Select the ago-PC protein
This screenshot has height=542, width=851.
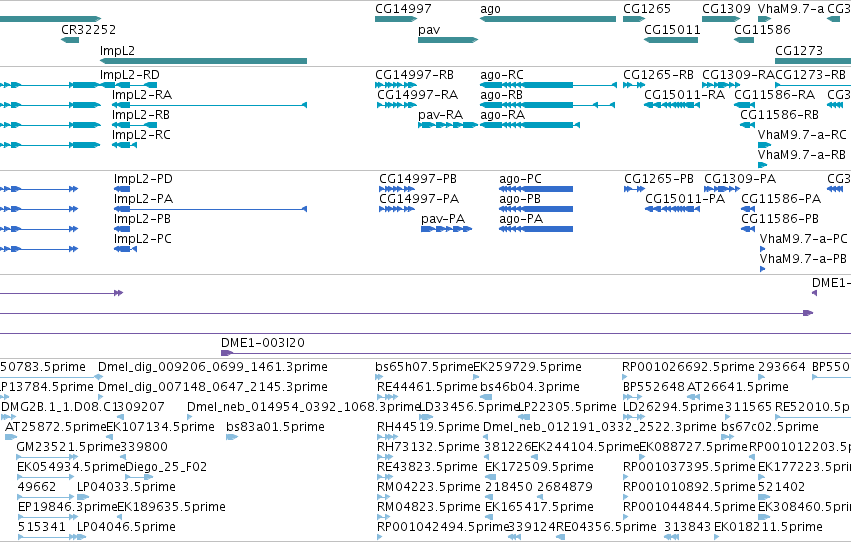[536, 189]
